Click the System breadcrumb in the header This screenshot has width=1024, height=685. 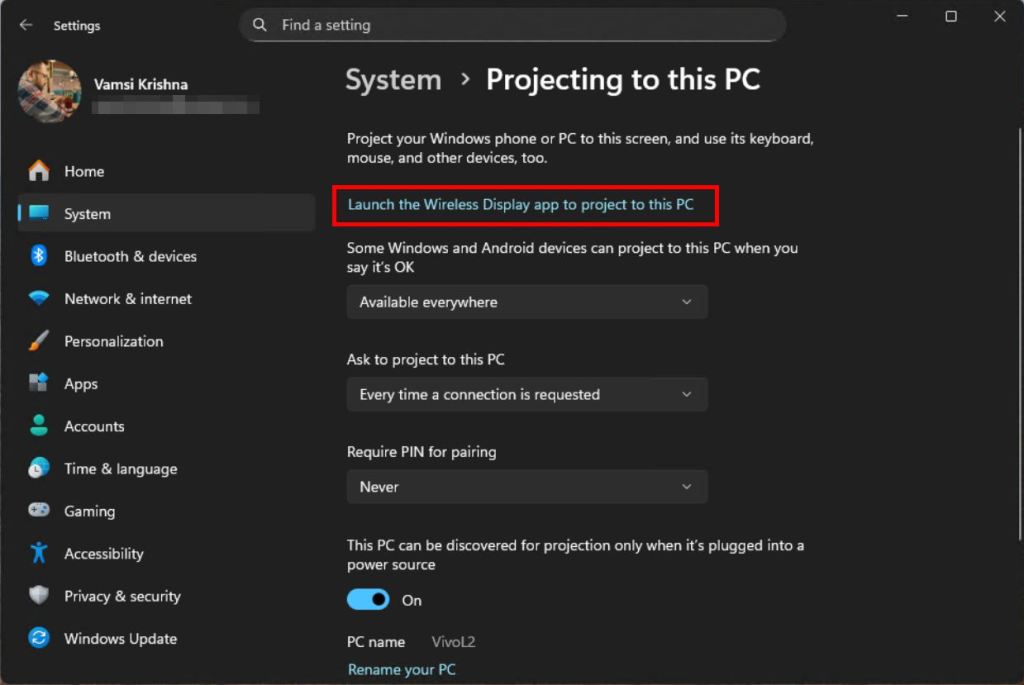(393, 80)
